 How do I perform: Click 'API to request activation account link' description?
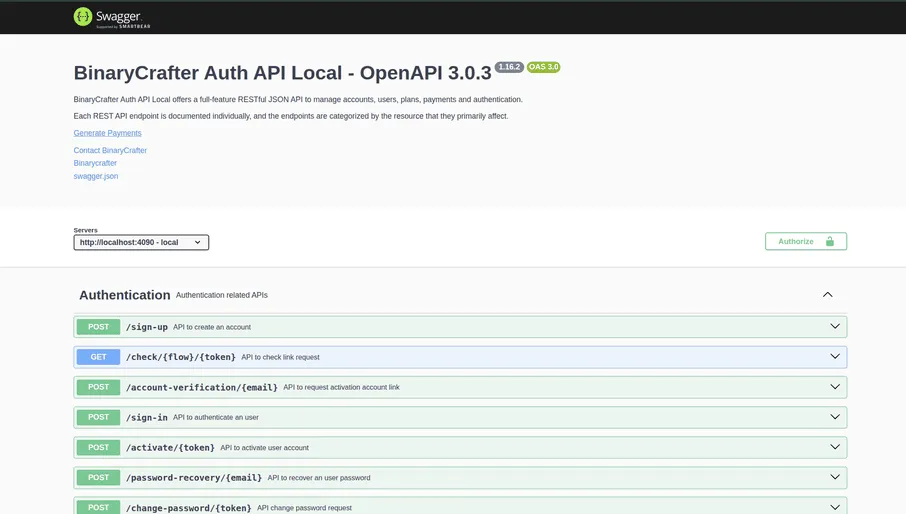[x=341, y=387]
